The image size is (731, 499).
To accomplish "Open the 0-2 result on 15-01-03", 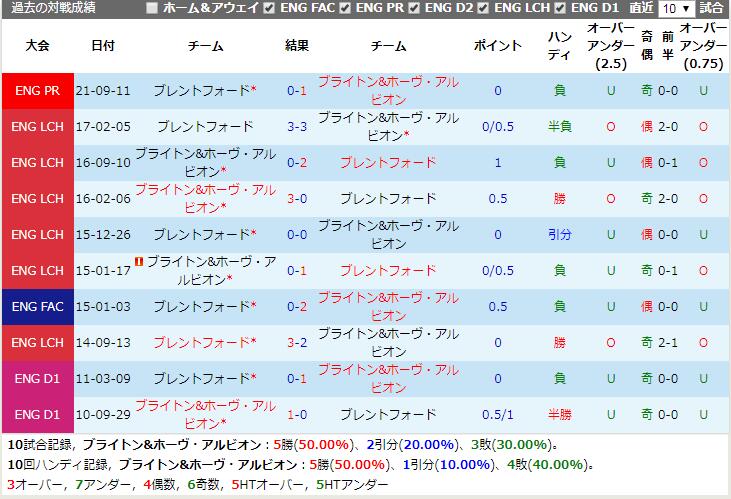I will [297, 306].
